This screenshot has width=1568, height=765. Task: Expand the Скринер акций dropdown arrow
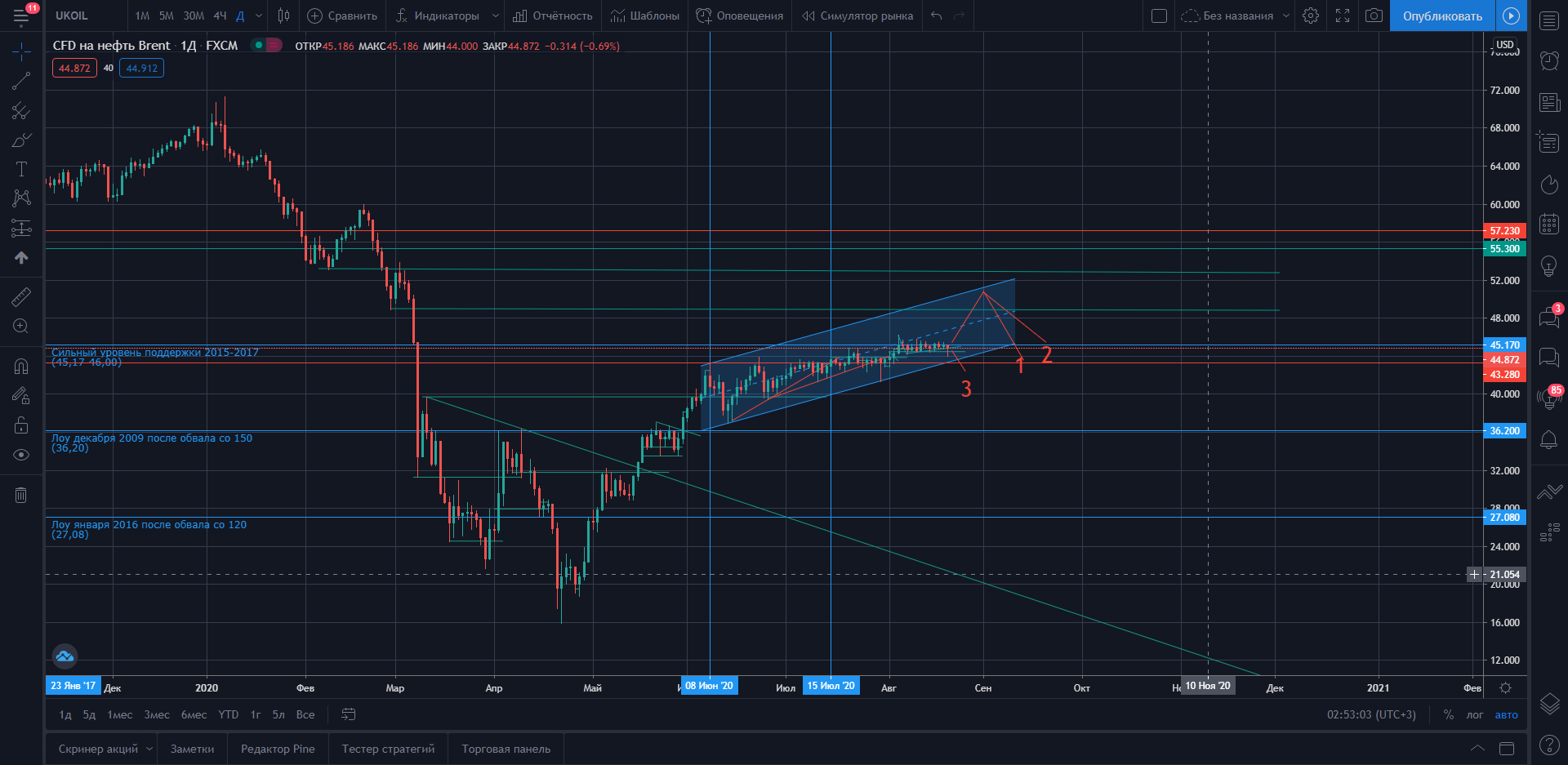[x=149, y=749]
